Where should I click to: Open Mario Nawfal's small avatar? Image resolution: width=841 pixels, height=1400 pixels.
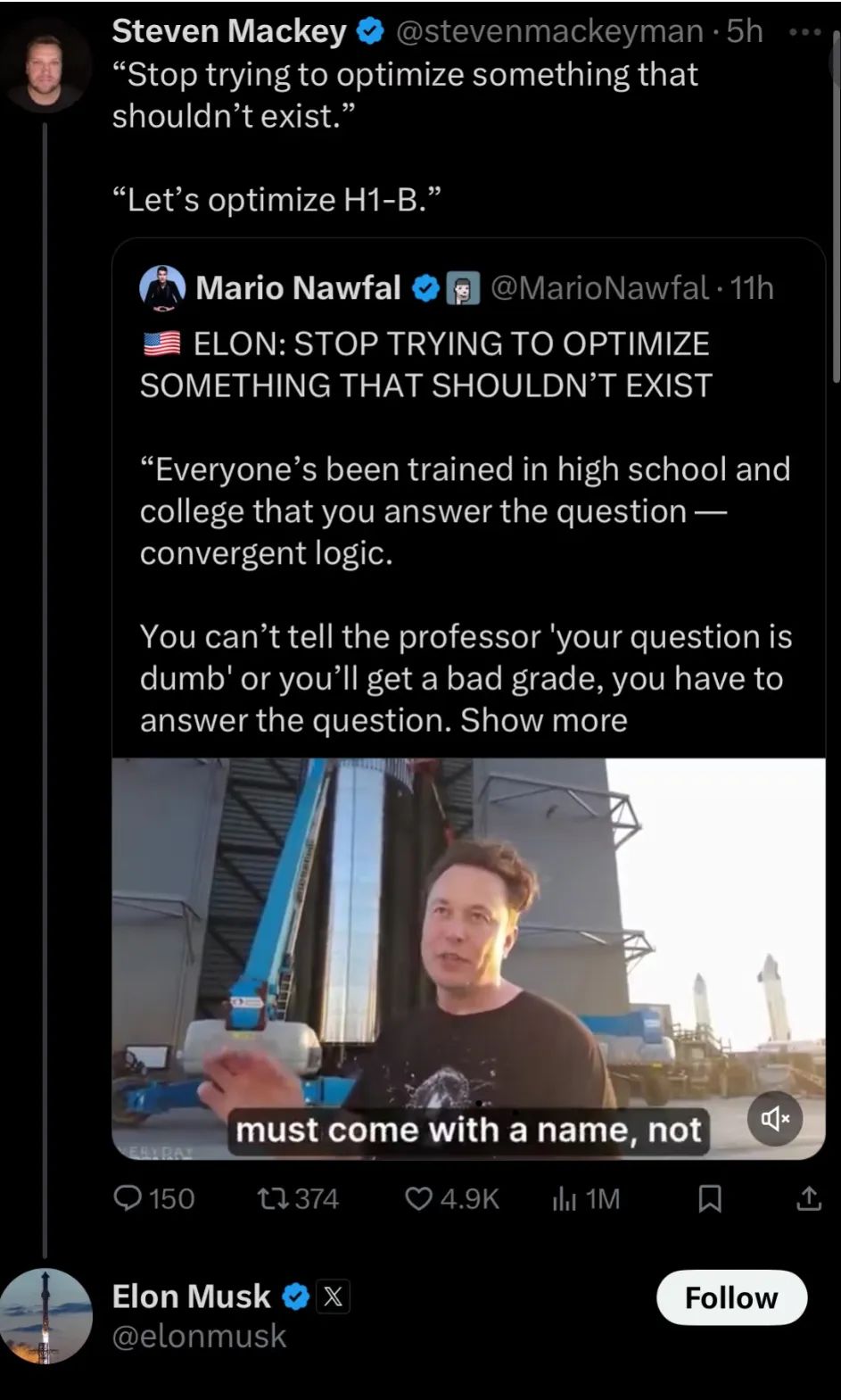pos(162,288)
